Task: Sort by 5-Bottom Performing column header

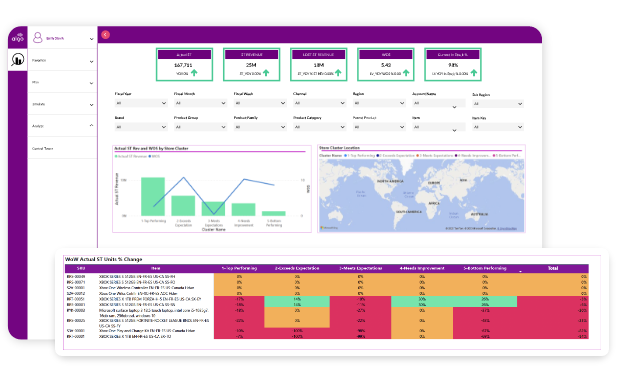Action: coord(485,268)
